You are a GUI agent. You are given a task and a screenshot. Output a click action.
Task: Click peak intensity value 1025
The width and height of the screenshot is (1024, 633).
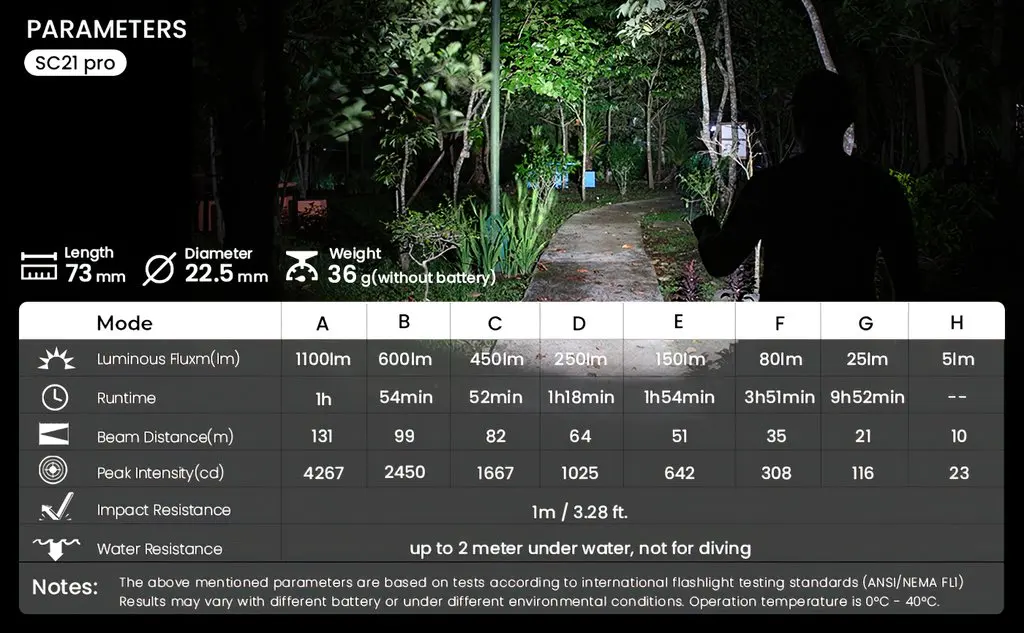580,474
